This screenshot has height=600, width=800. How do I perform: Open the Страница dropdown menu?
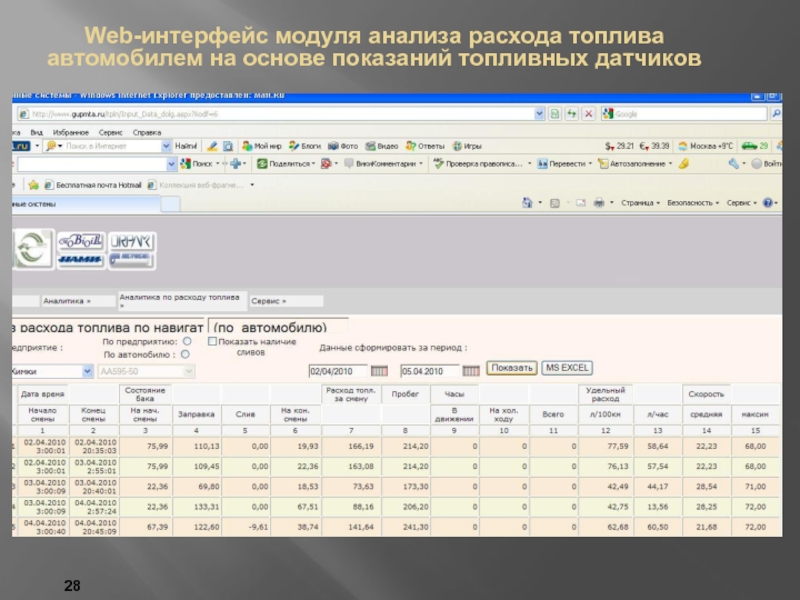click(x=639, y=202)
